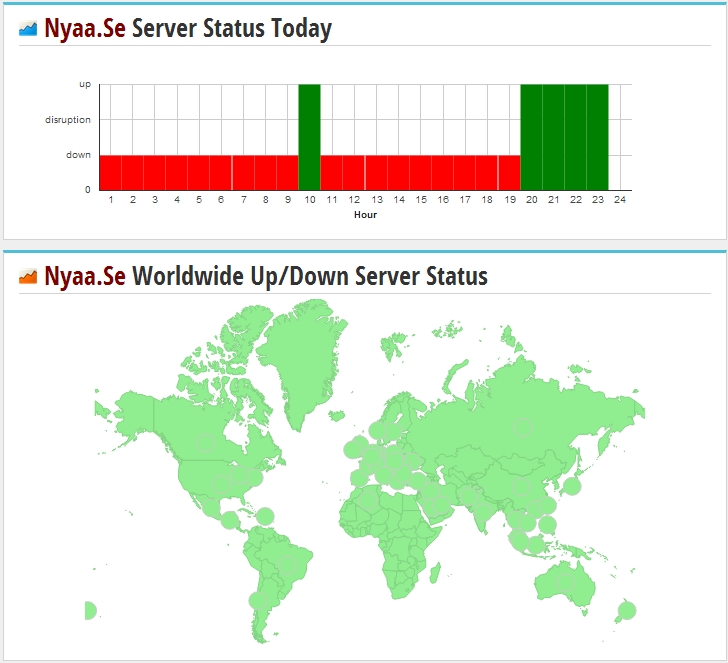This screenshot has width=728, height=663.
Task: Click the 'disruption' y-axis label
Action: [68, 120]
